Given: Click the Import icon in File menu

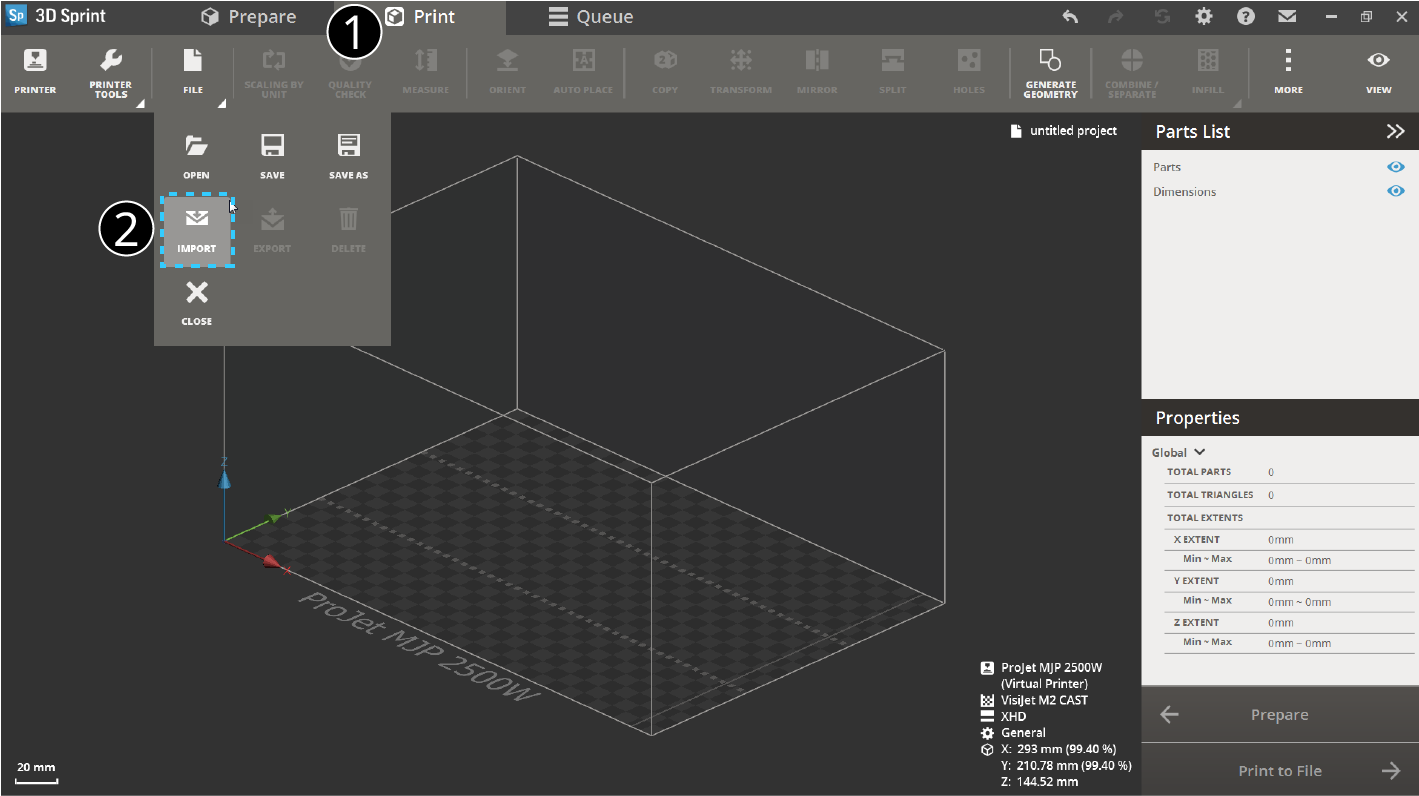Looking at the screenshot, I should tap(197, 229).
